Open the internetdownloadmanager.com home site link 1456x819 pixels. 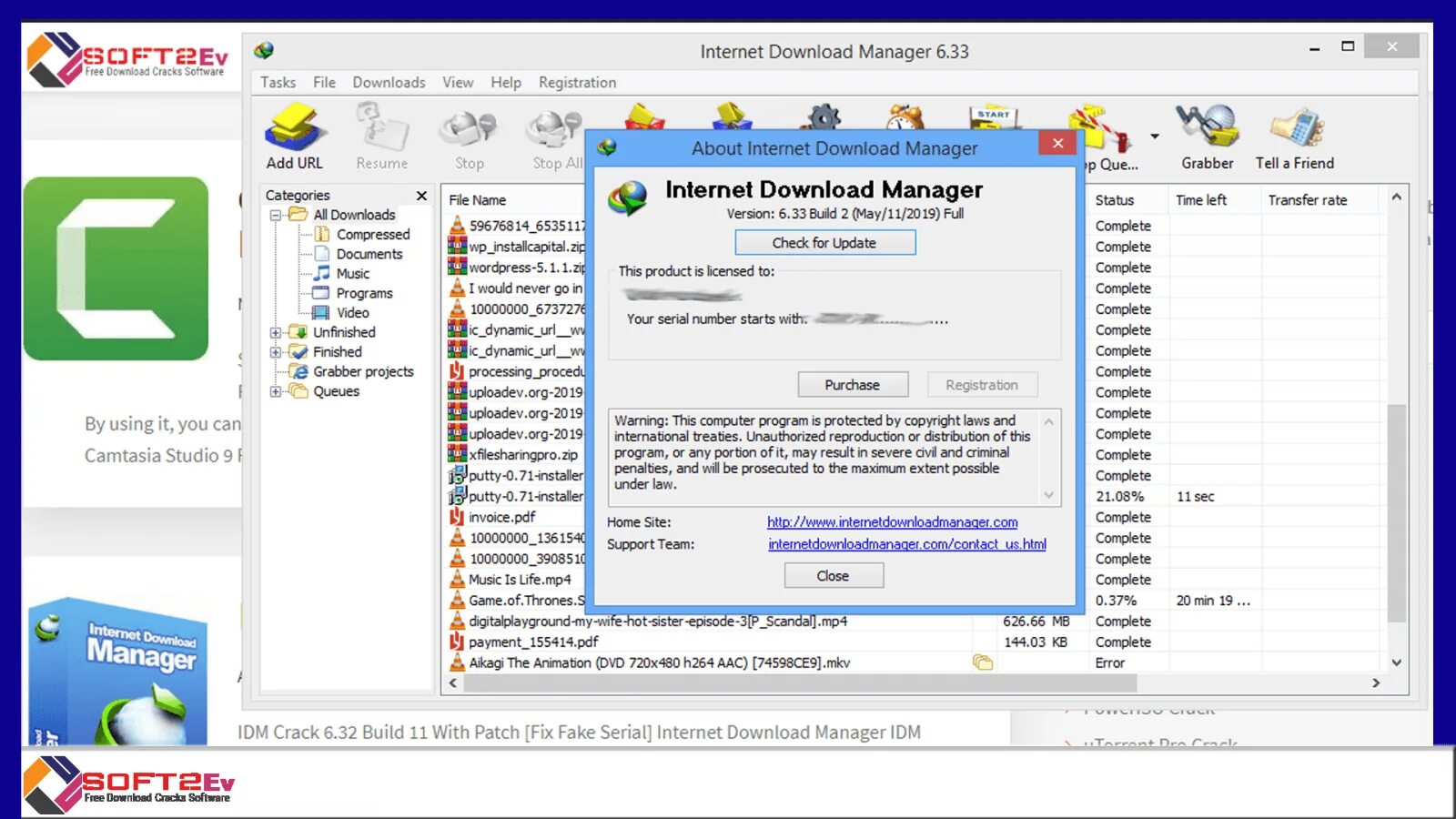point(892,522)
